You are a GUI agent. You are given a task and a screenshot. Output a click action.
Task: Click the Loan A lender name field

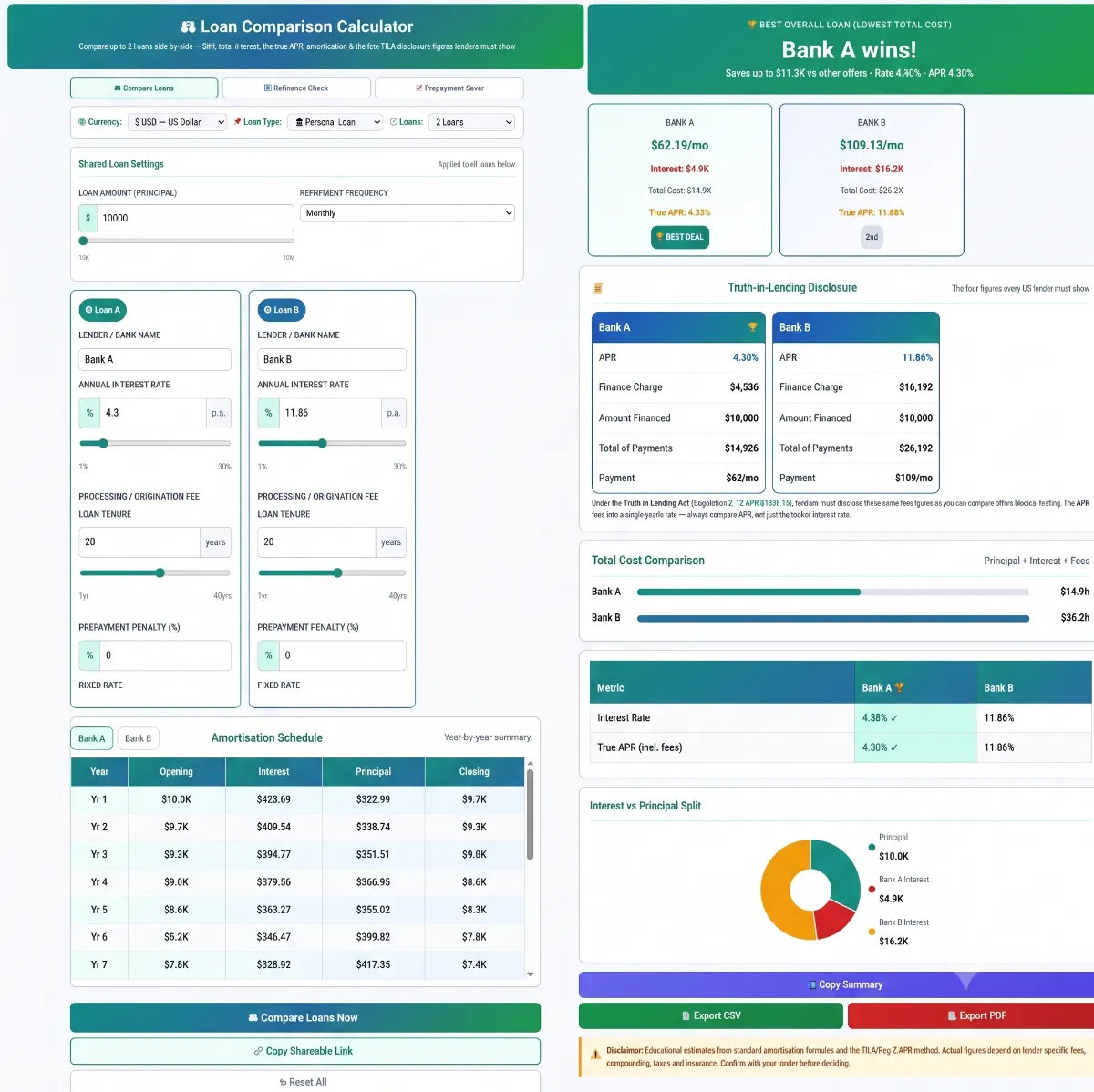pos(155,359)
